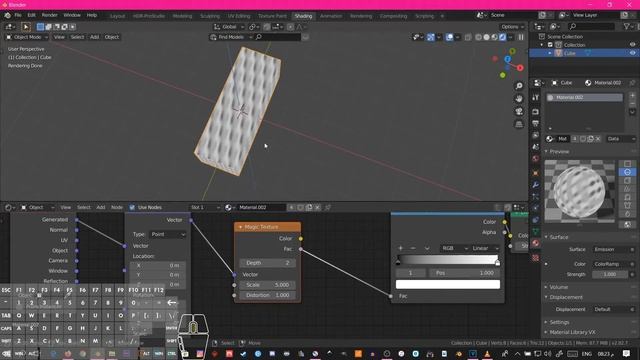Viewport: 640px width, 360px height.
Task: Click the ColorRamp gradient bar
Action: pyautogui.click(x=448, y=260)
